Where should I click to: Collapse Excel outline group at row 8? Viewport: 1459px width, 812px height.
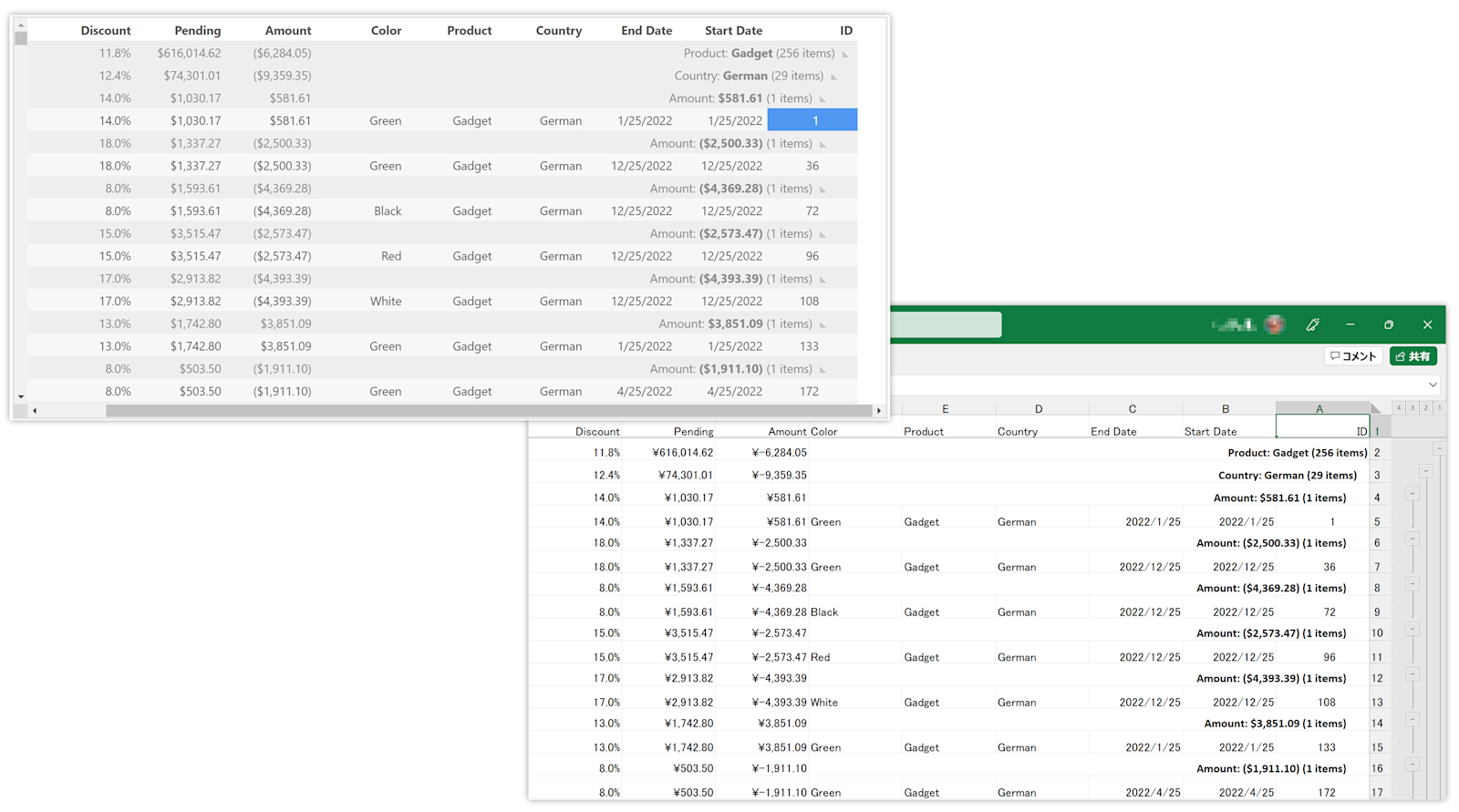pyautogui.click(x=1412, y=584)
